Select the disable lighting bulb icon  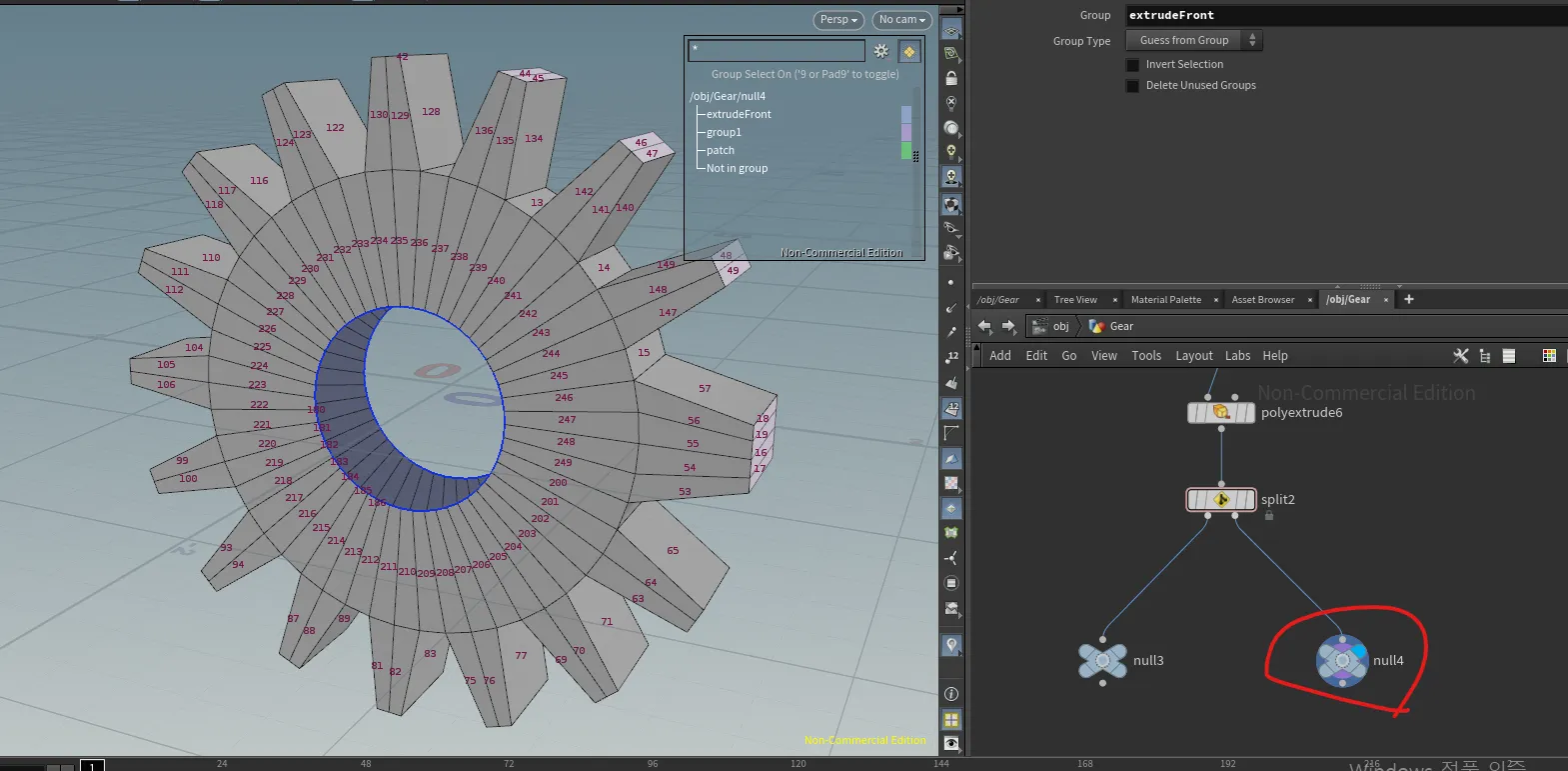[951, 103]
